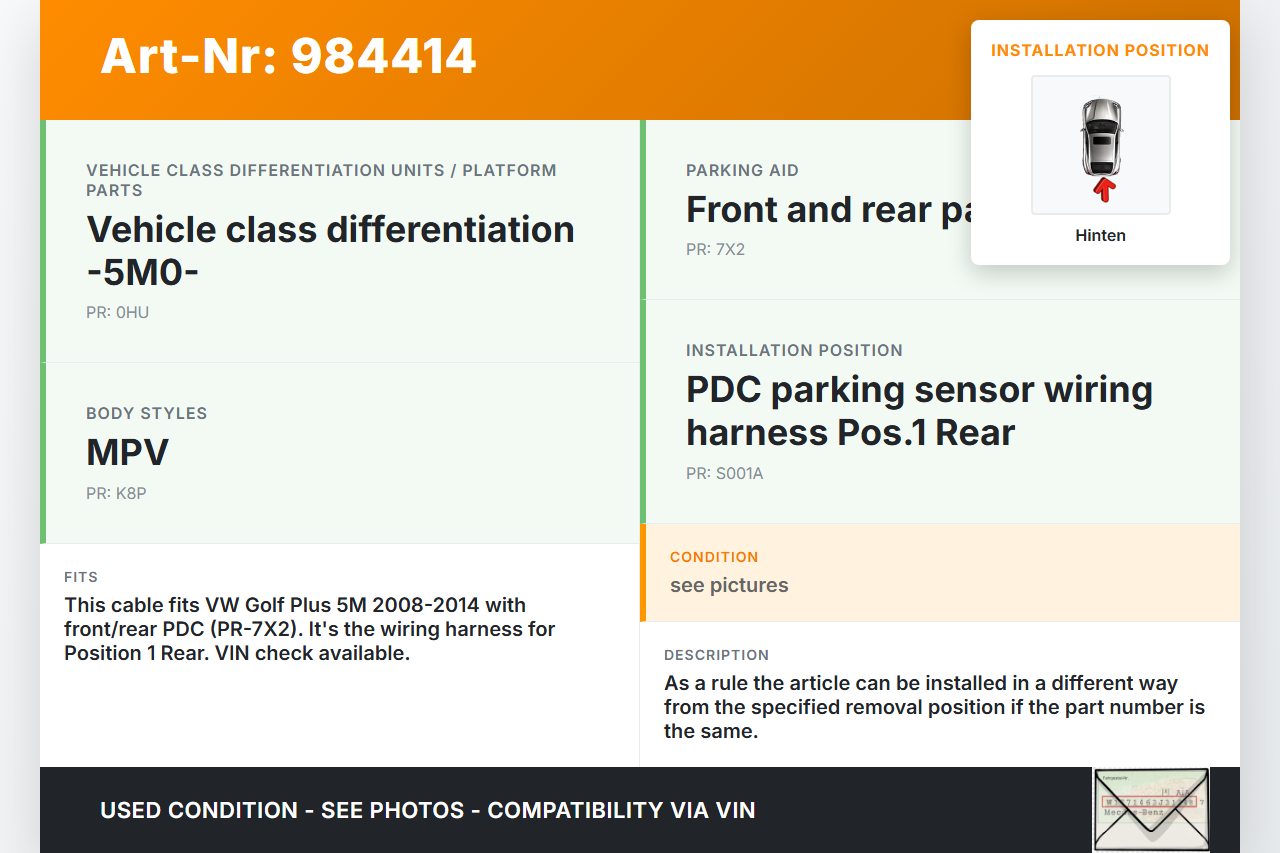Click the orange CONDITION label

(x=714, y=557)
